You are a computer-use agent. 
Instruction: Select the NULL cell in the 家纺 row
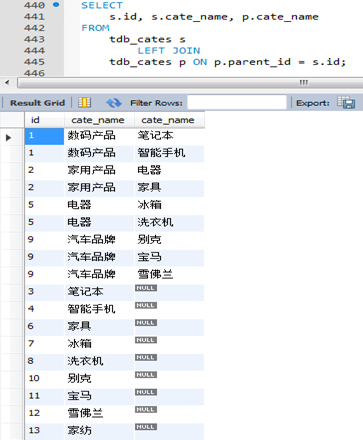pyautogui.click(x=169, y=431)
